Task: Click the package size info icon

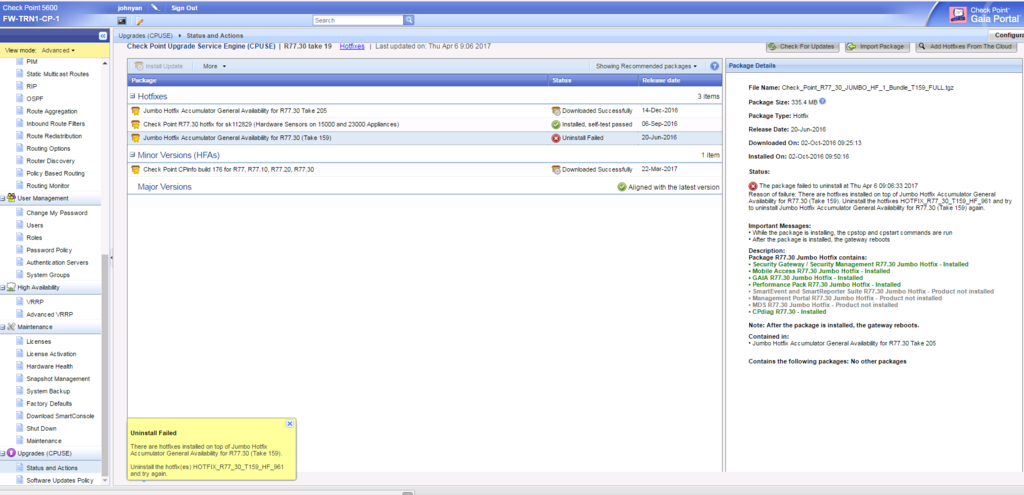Action: pyautogui.click(x=822, y=101)
